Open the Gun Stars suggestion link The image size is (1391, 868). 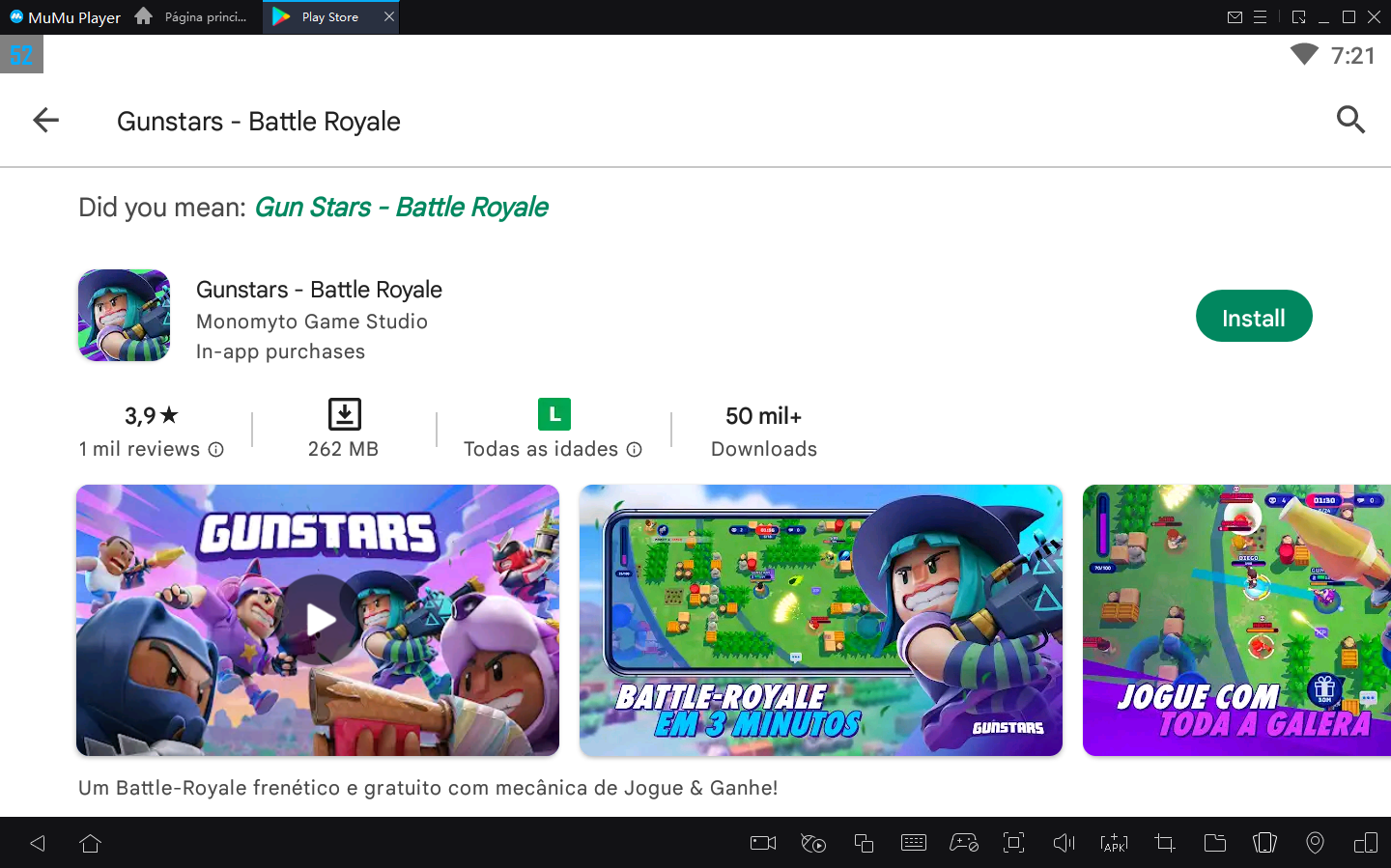click(x=401, y=207)
